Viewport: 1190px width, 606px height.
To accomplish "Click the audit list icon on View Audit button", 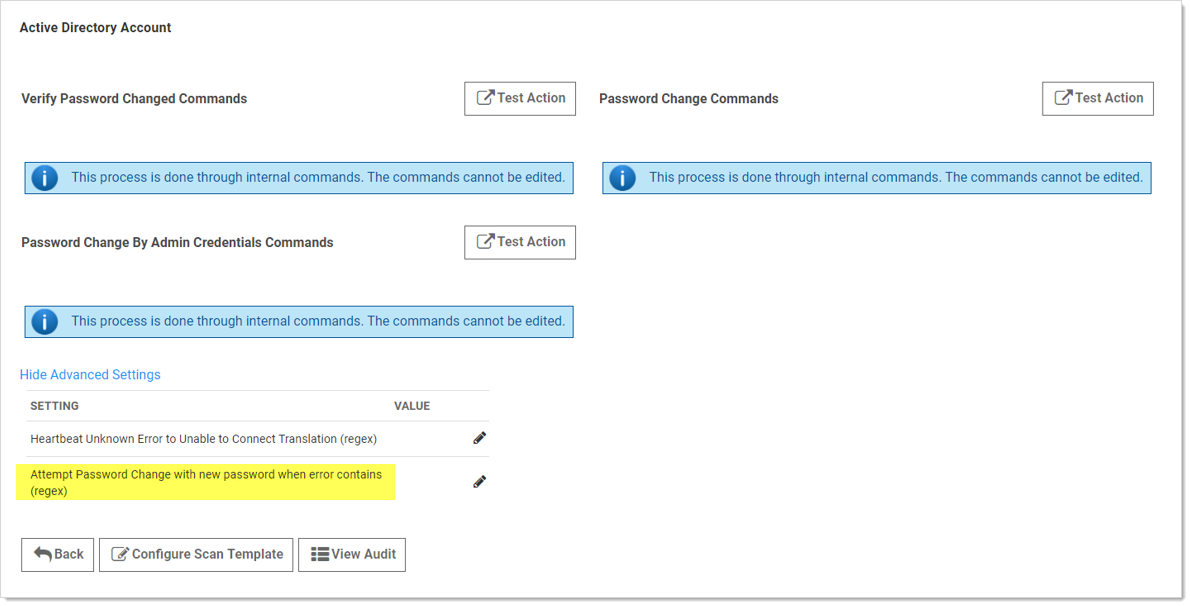I will pos(321,554).
